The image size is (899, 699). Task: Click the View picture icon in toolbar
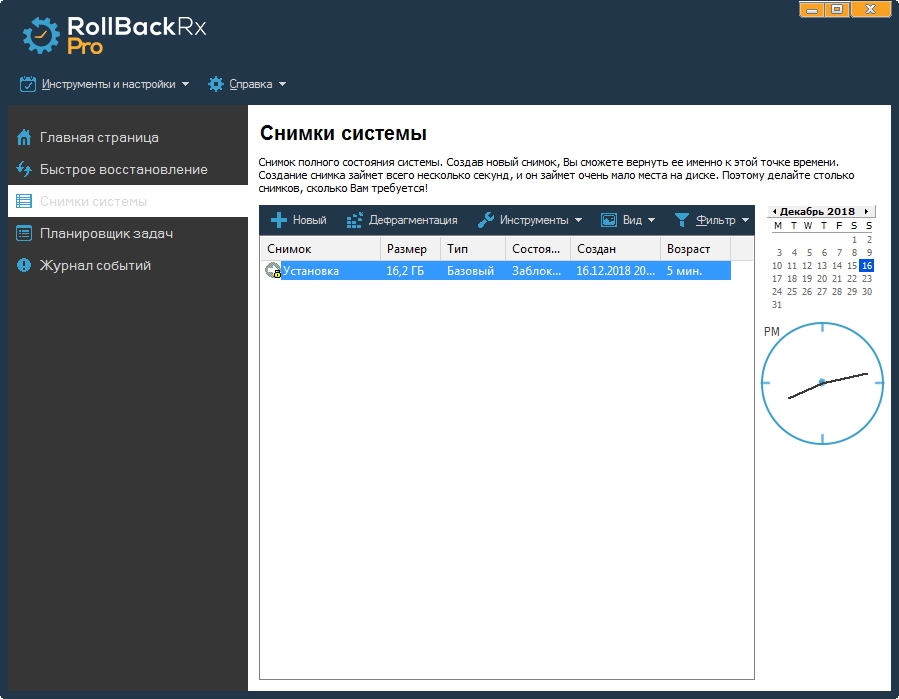[x=608, y=220]
